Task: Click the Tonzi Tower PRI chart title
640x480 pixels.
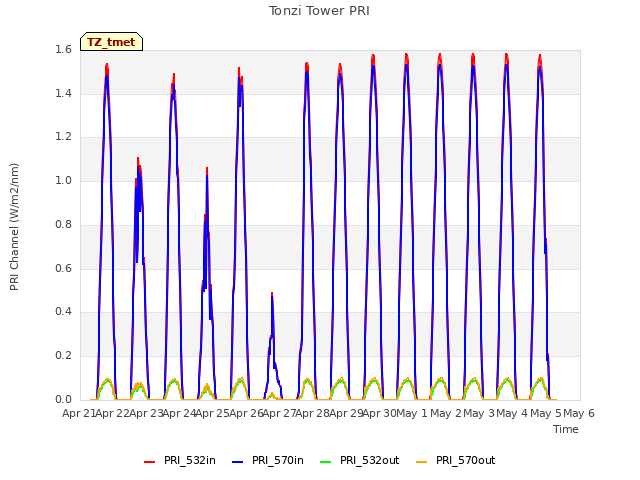Action: [x=319, y=11]
